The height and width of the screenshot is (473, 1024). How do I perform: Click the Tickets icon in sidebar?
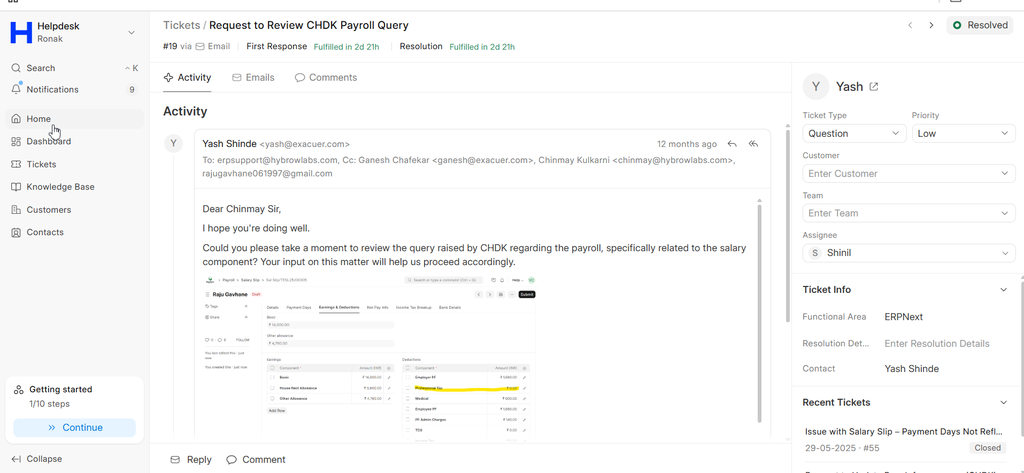(x=16, y=164)
